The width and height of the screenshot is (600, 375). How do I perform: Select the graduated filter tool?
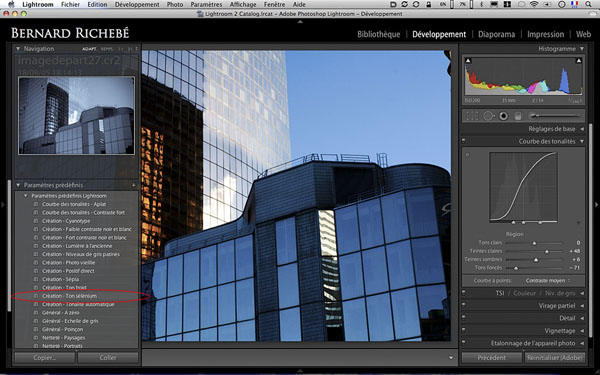(x=518, y=116)
